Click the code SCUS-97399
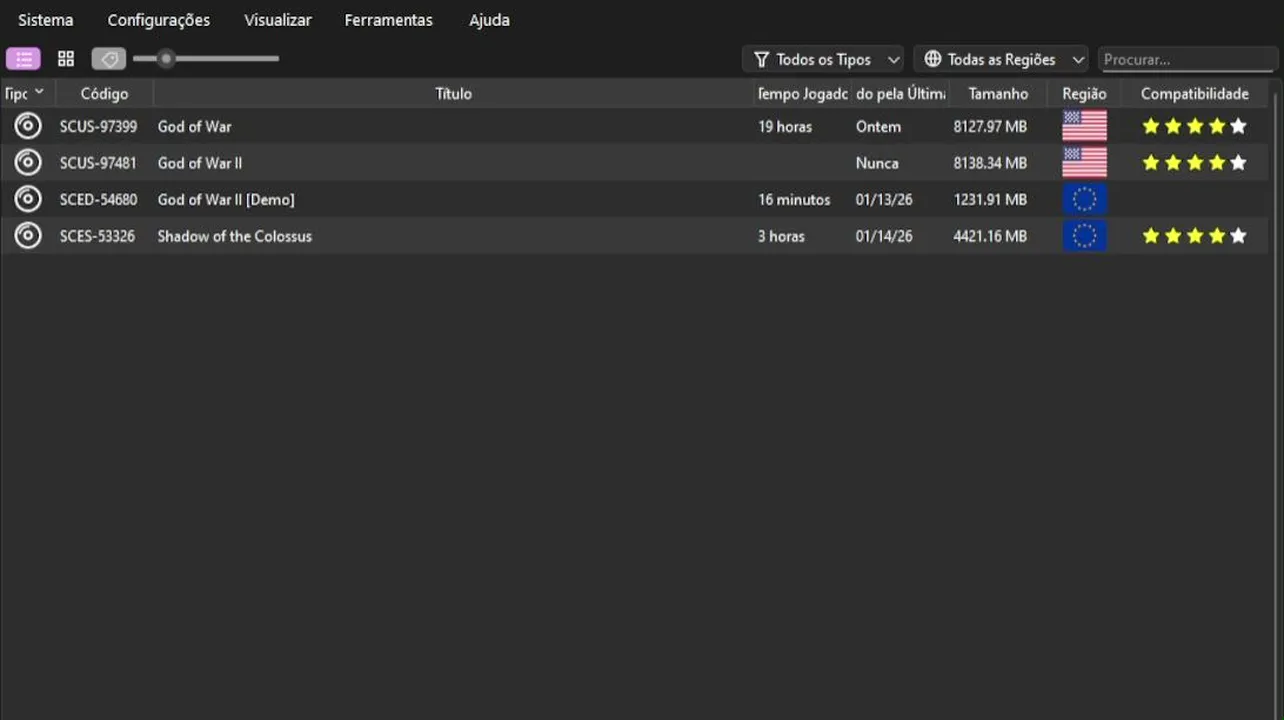The width and height of the screenshot is (1284, 720). coord(98,126)
